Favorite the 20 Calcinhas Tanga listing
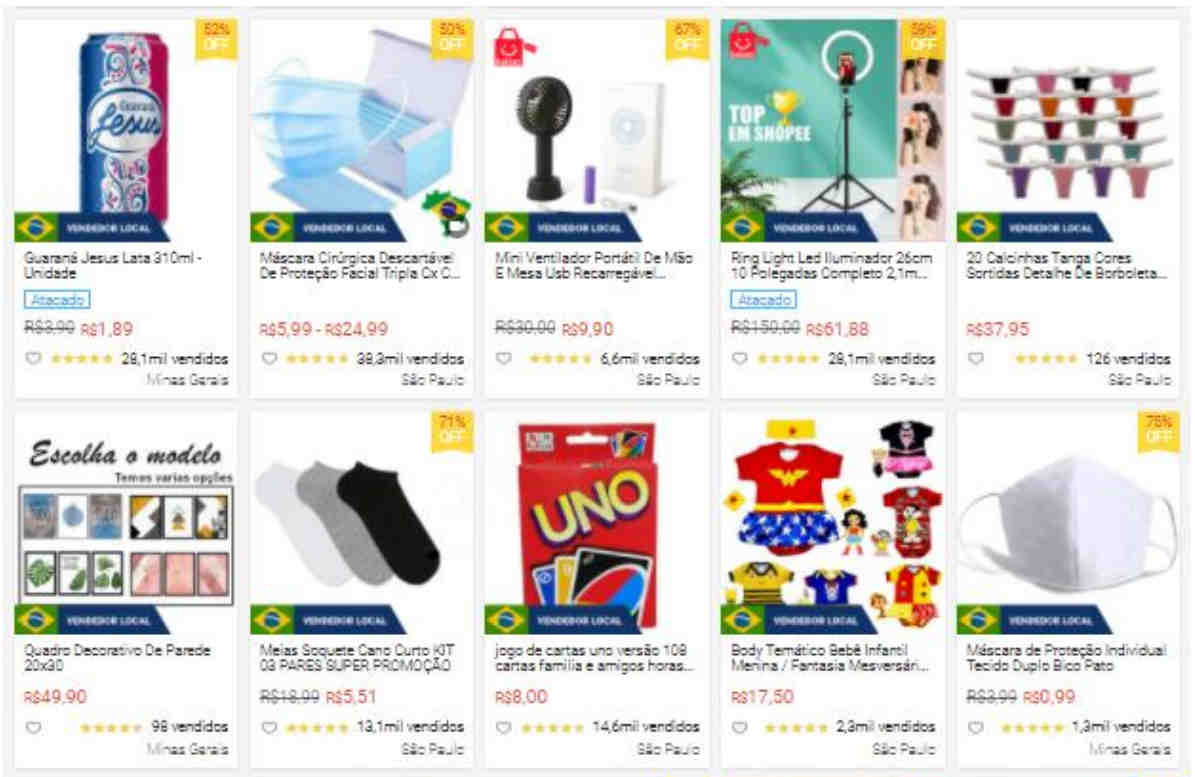 [x=976, y=358]
